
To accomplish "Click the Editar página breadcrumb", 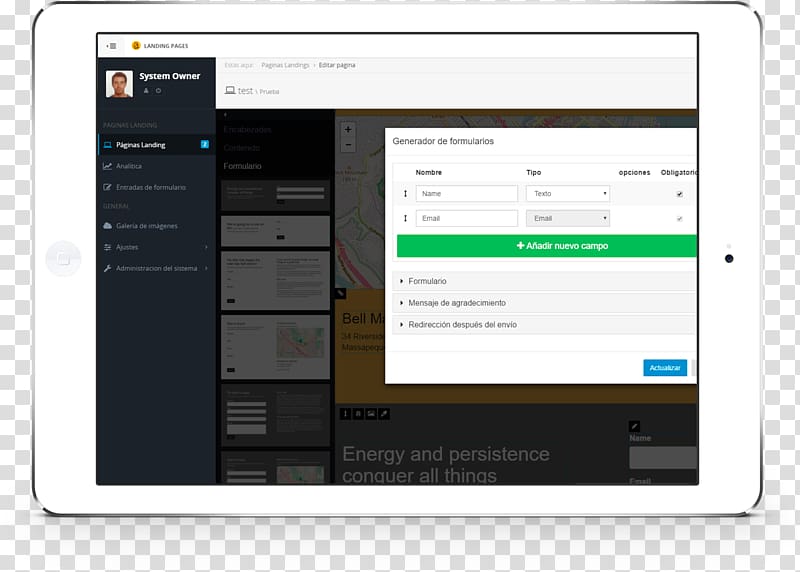I will click(x=337, y=65).
